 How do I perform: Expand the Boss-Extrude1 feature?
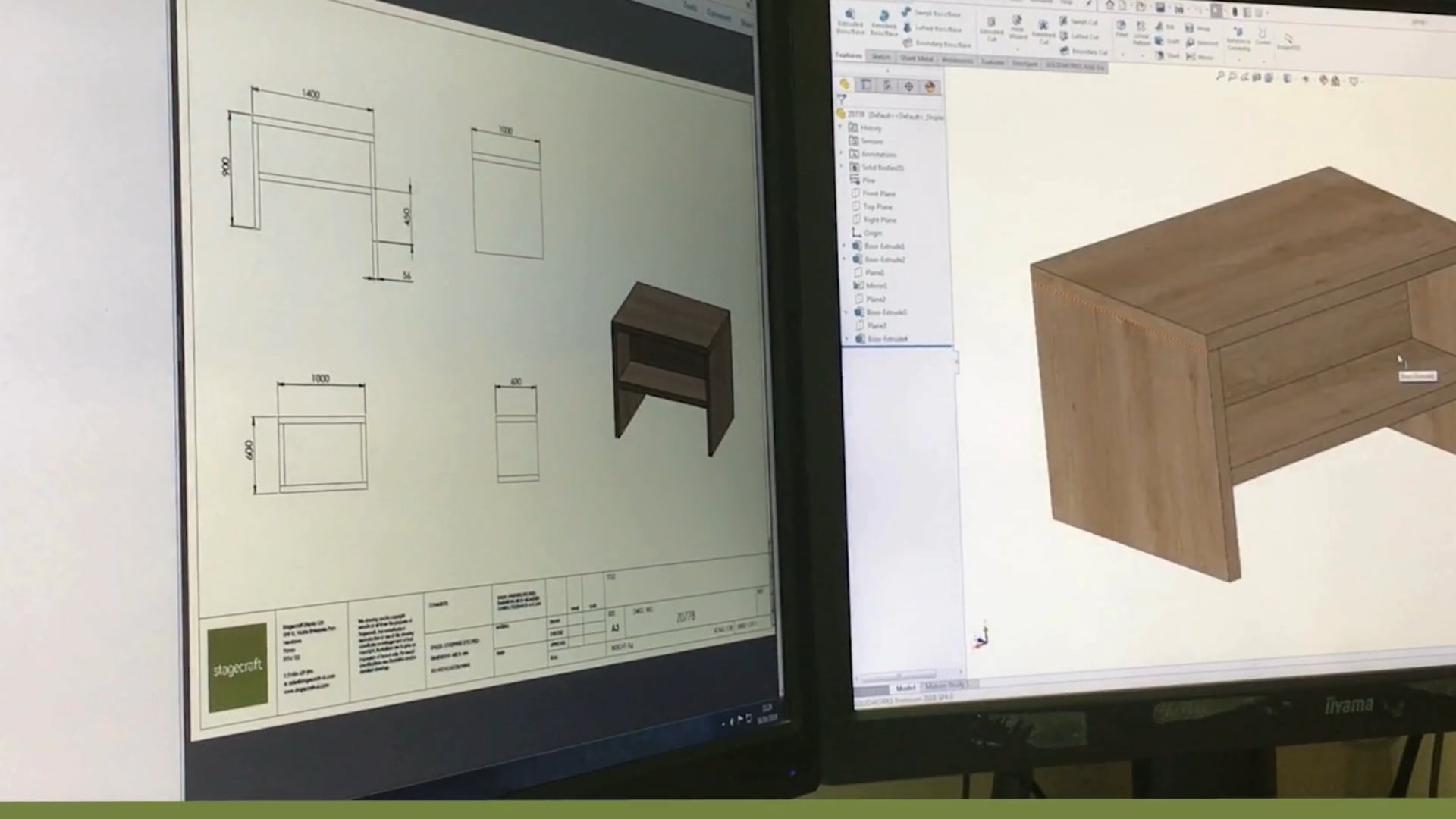coord(844,246)
